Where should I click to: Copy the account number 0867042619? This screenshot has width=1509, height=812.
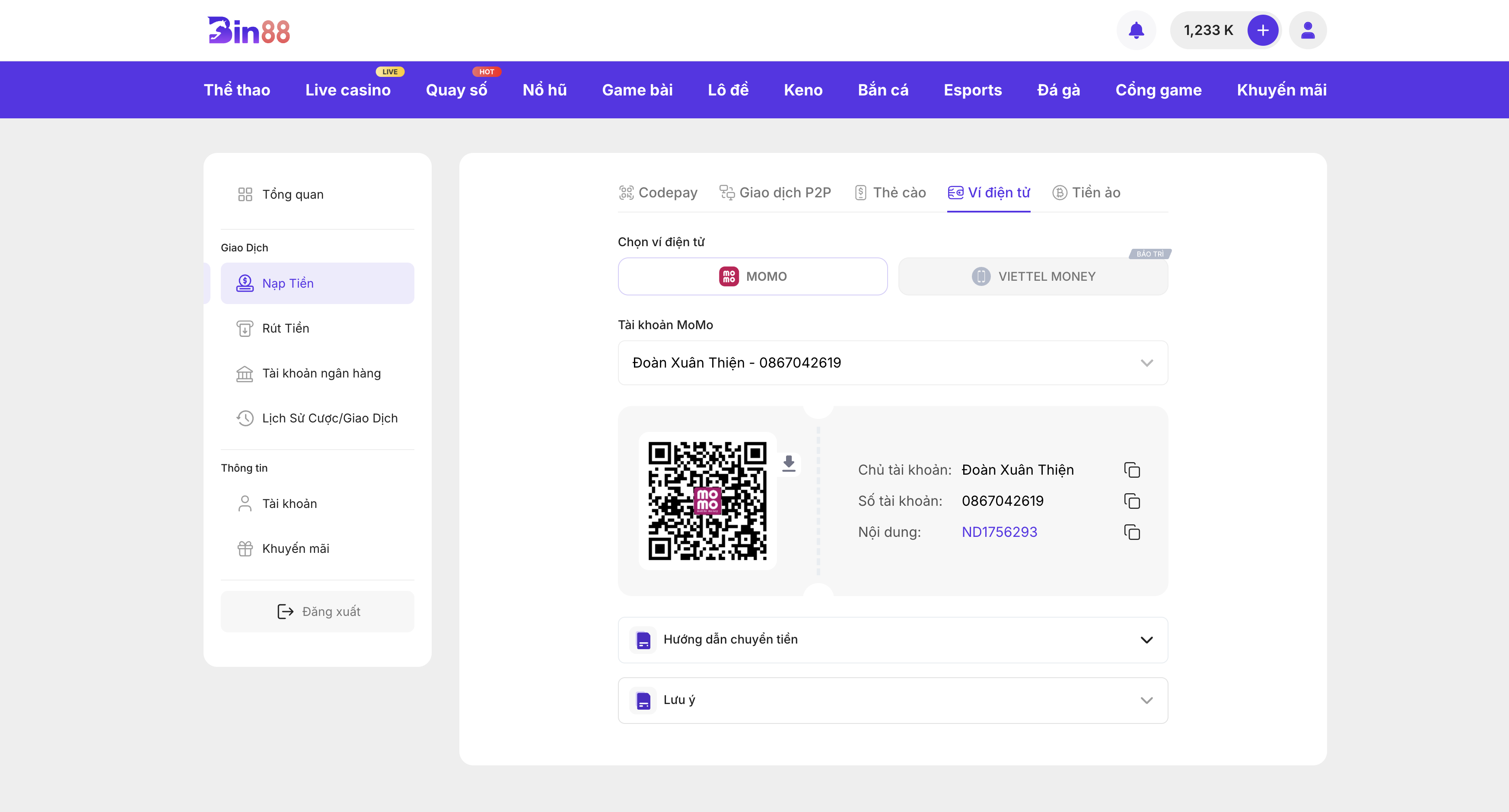click(1132, 501)
